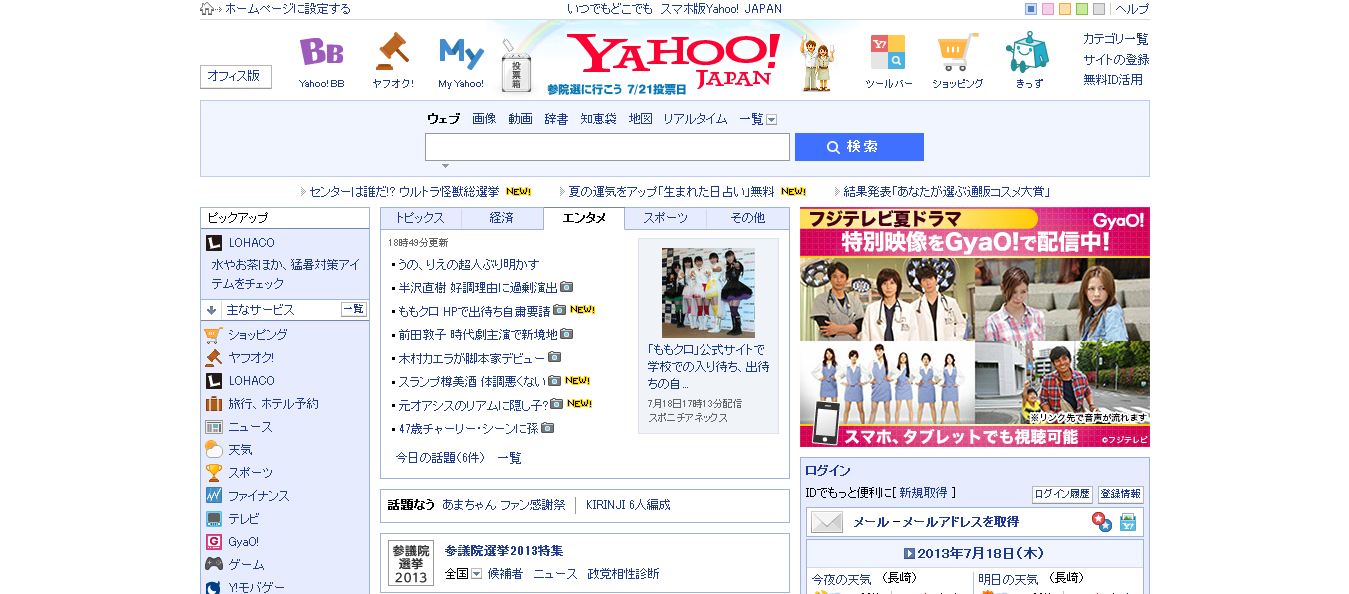This screenshot has width=1349, height=594.
Task: Switch to the スポーツ tab
Action: pos(666,218)
